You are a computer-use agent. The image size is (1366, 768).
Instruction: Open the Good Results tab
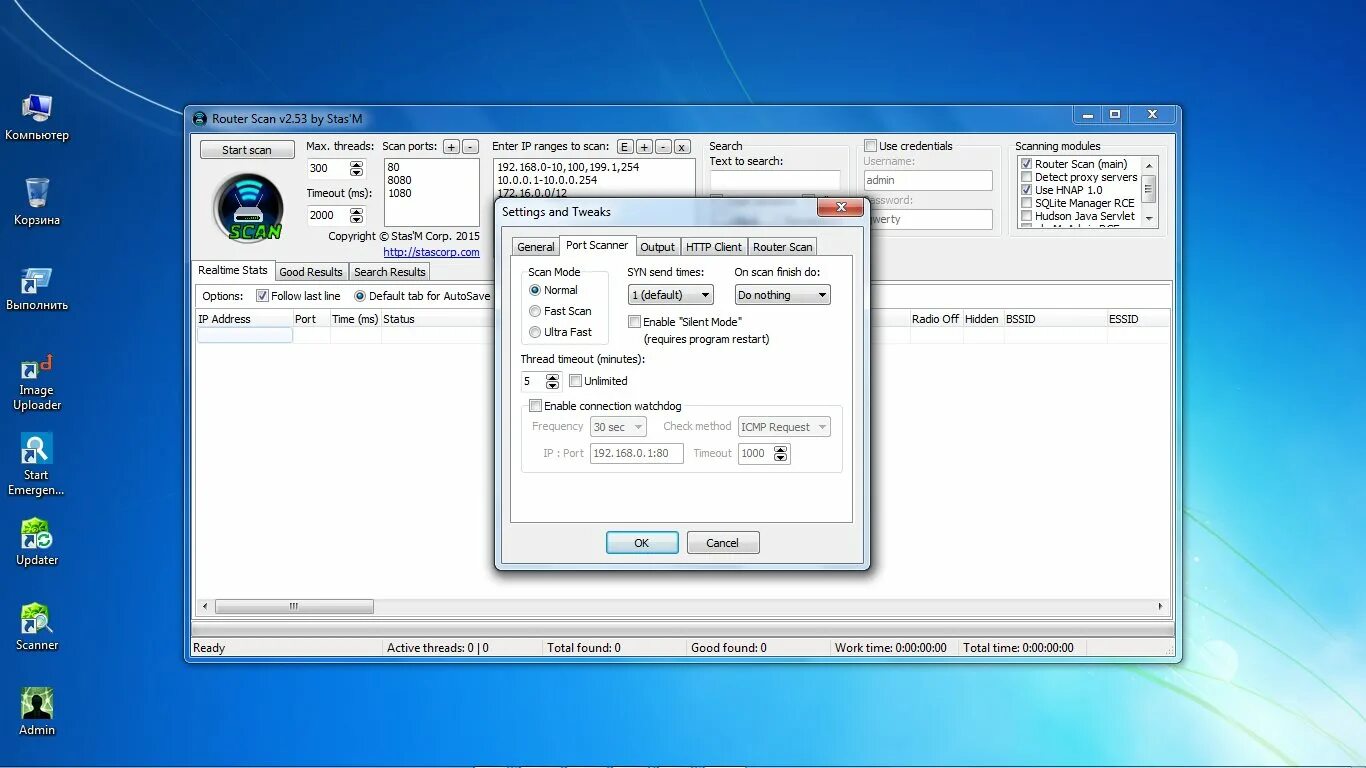311,272
